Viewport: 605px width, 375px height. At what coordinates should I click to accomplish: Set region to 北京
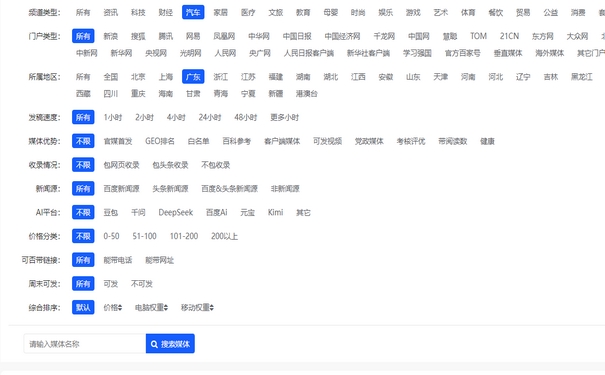(138, 77)
